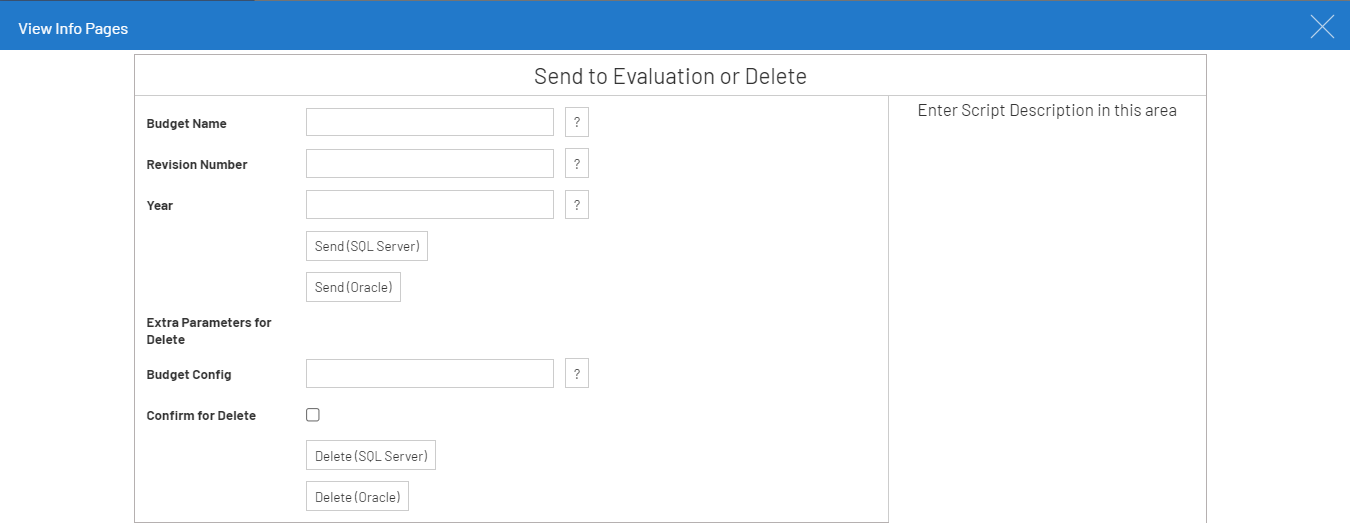Click the Confirm for Delete label
This screenshot has width=1350, height=528.
coord(201,416)
